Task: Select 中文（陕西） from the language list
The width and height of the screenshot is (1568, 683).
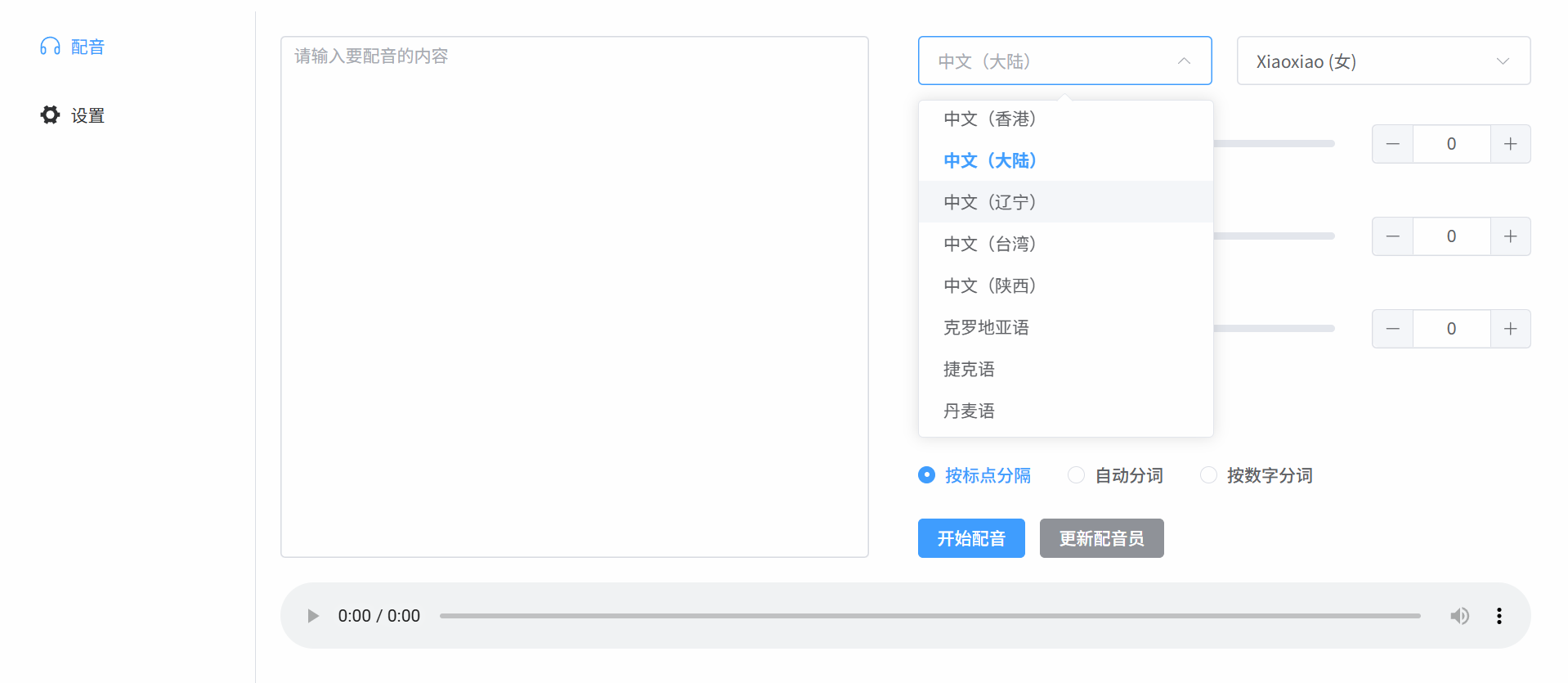Action: [x=1065, y=285]
